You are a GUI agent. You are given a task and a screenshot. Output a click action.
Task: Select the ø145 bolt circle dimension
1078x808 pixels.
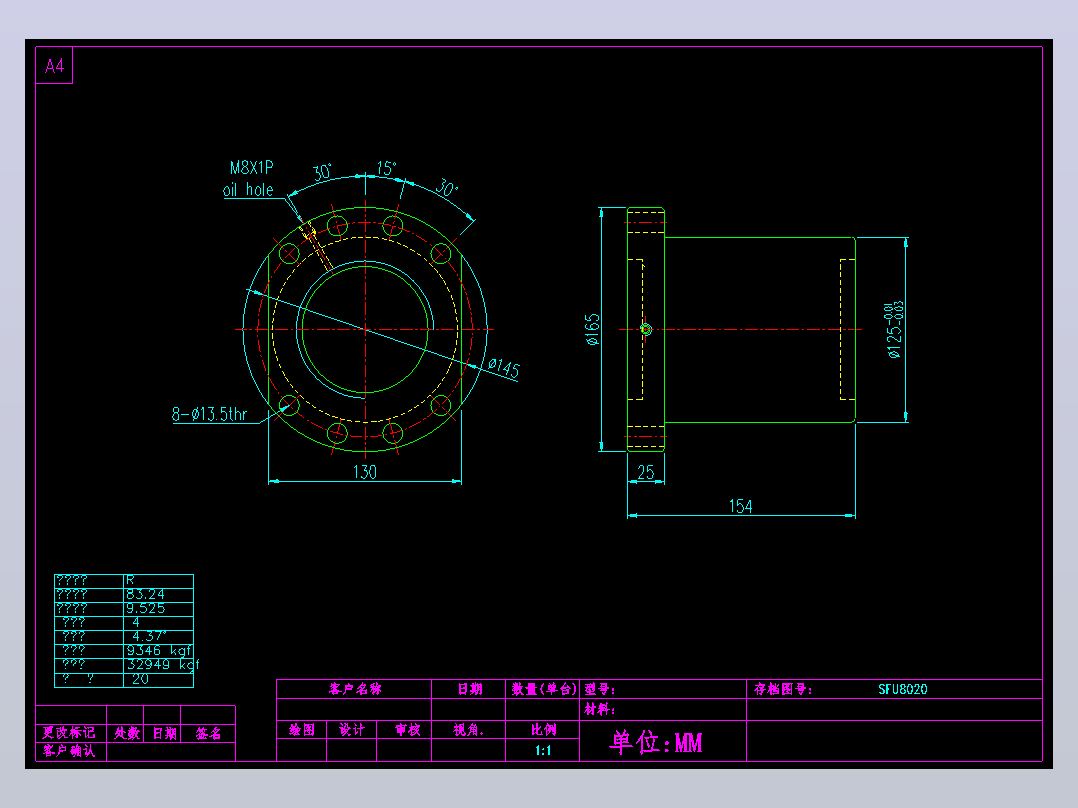[x=504, y=367]
